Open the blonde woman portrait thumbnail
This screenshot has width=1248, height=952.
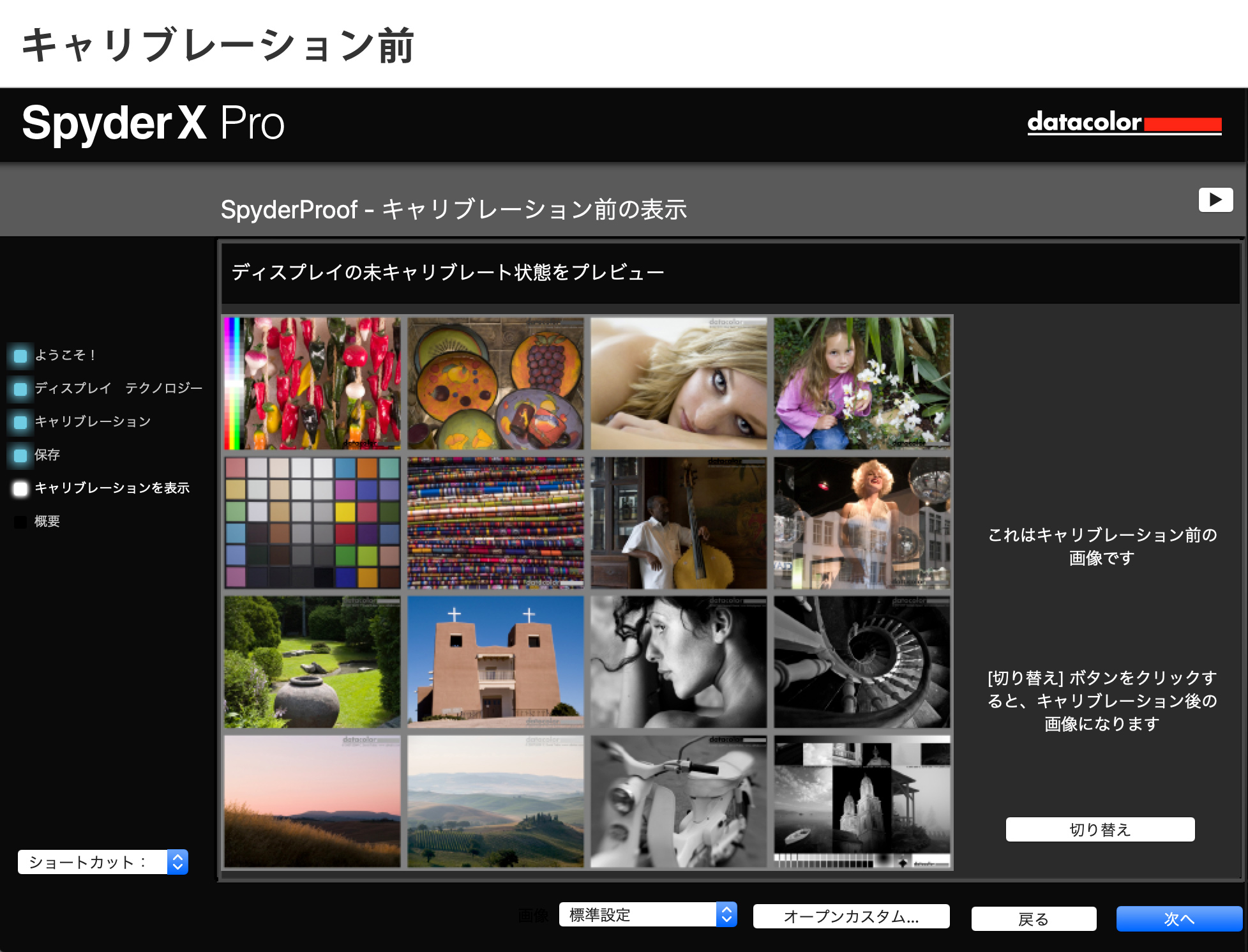click(x=679, y=383)
